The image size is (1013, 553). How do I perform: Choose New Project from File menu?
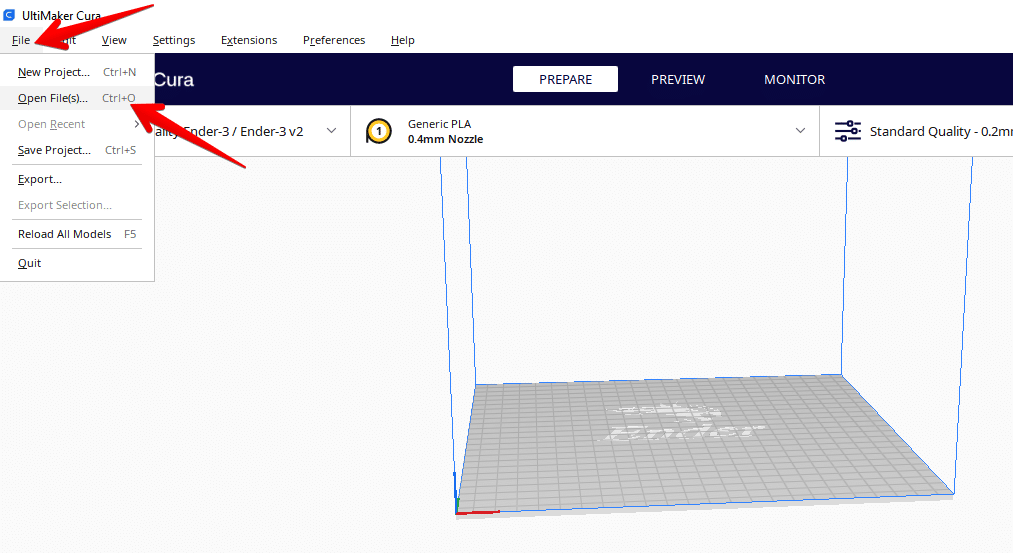tap(77, 72)
